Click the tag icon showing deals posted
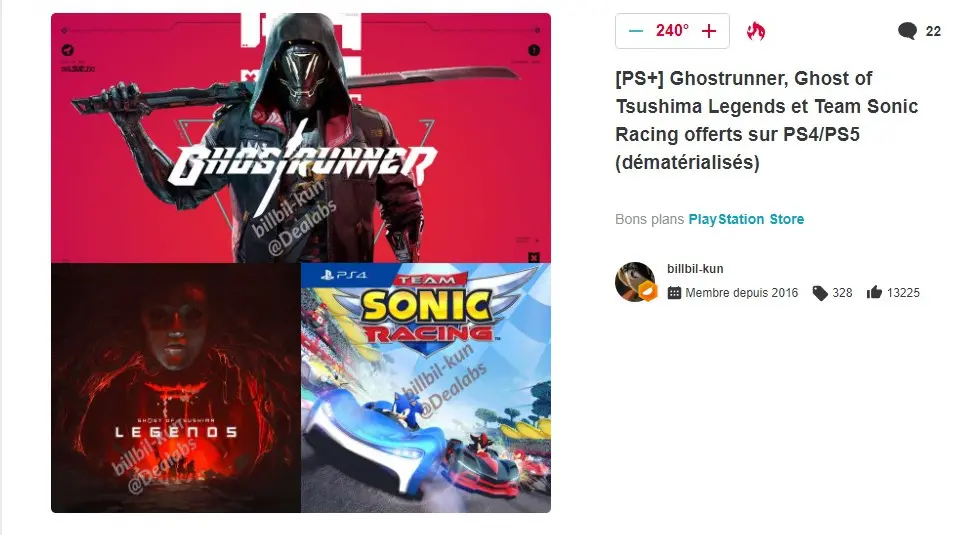Image resolution: width=957 pixels, height=535 pixels. (x=820, y=293)
